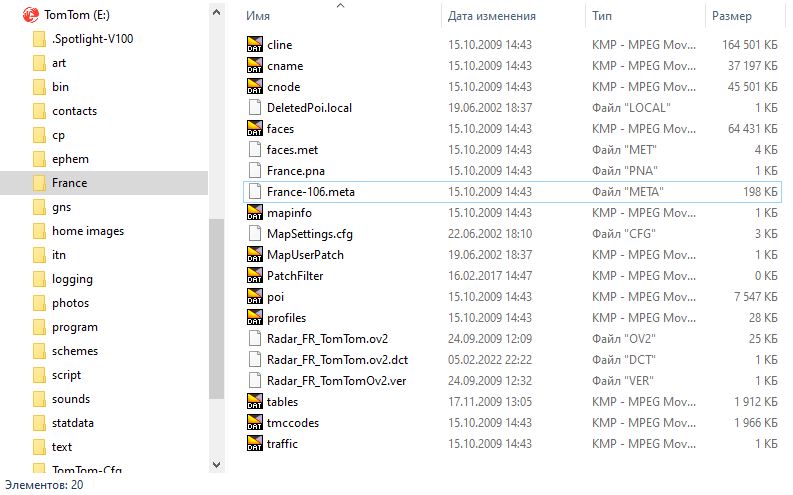Select file name DeletedPoi.local

click(x=309, y=108)
